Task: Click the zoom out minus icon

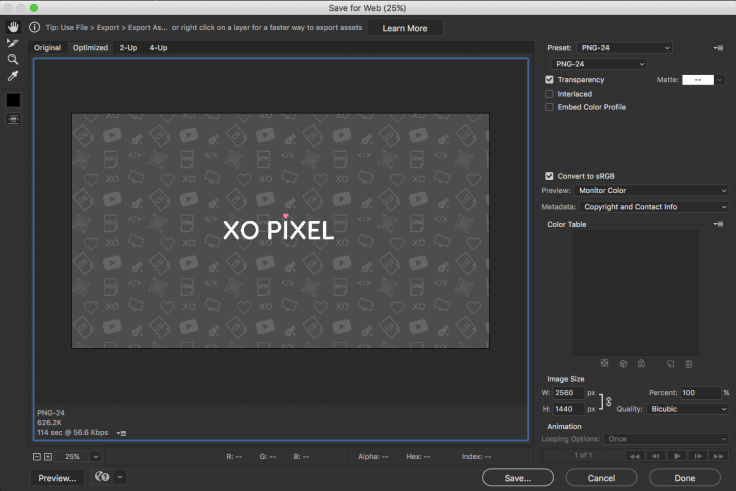Action: [37, 457]
